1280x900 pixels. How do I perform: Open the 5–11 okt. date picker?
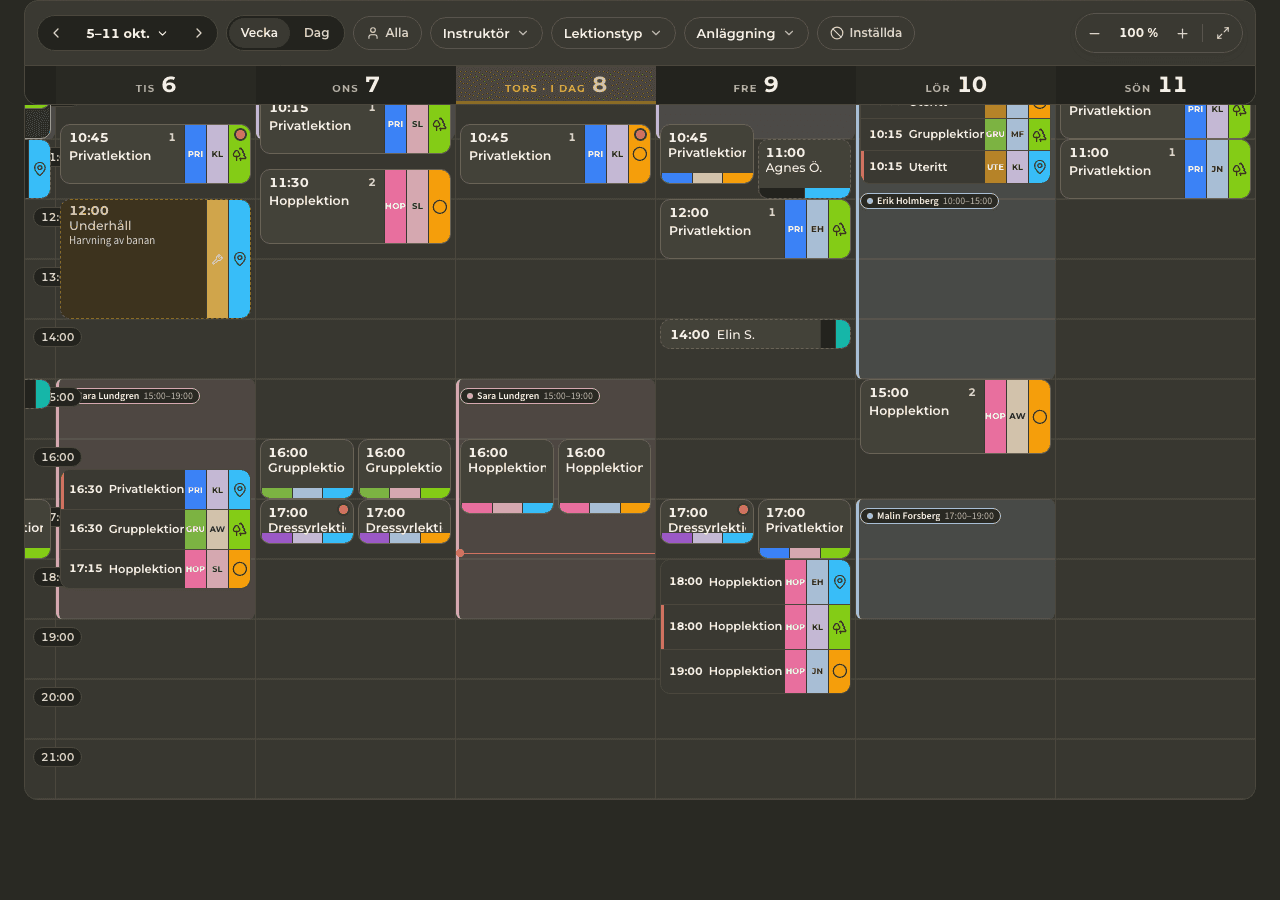127,33
